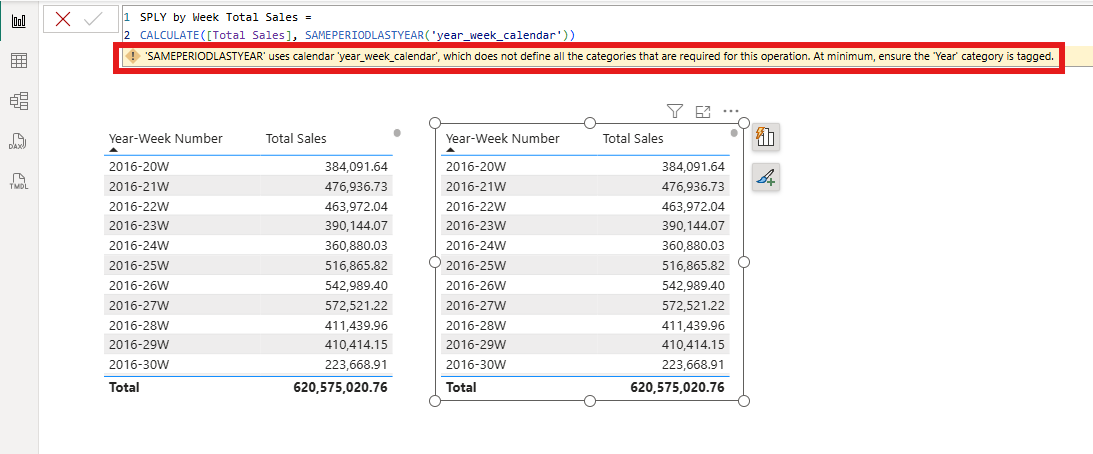Open TMDL view in the sidebar

[x=19, y=183]
